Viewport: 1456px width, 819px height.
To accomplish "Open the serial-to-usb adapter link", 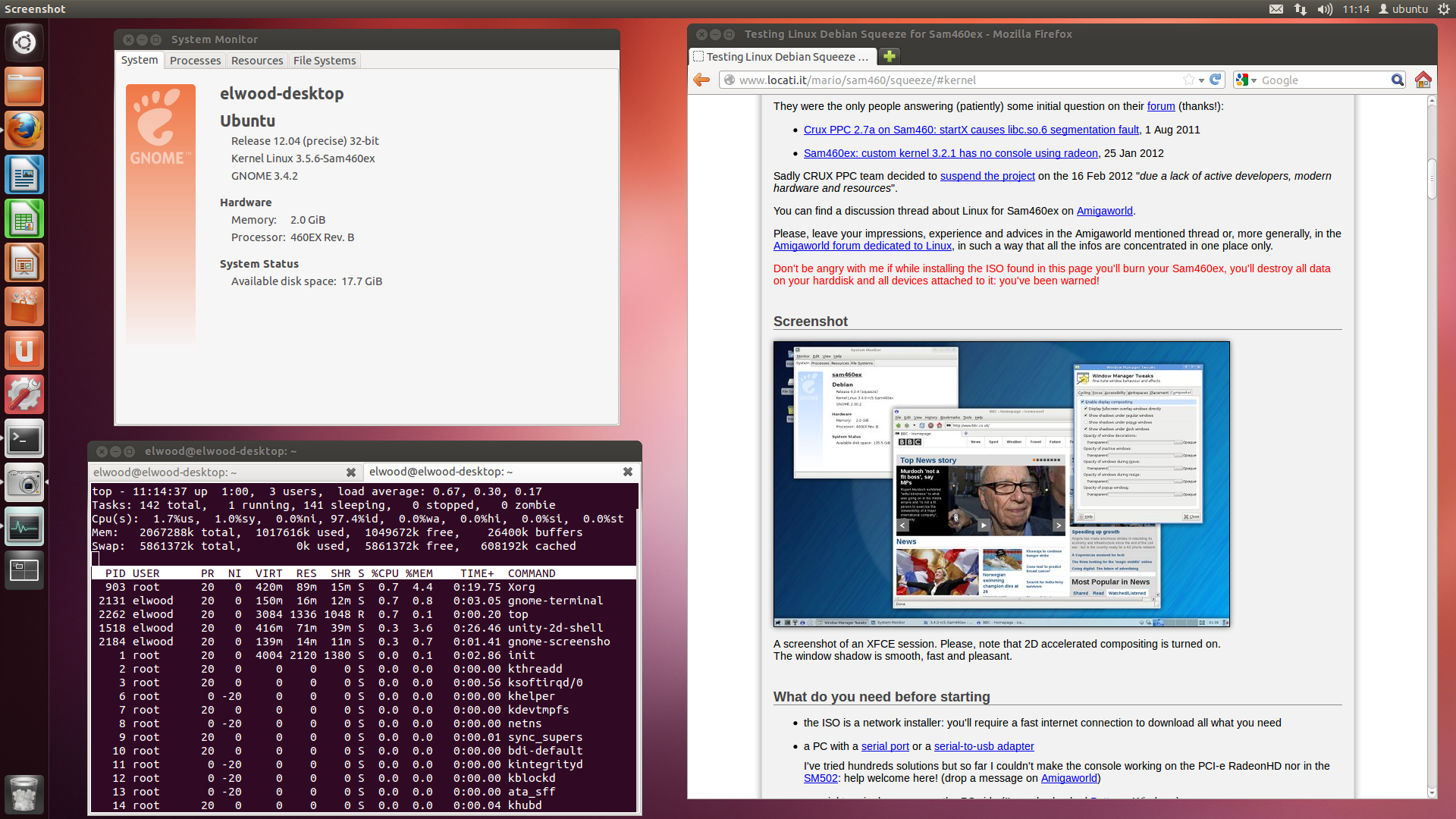I will tap(984, 746).
